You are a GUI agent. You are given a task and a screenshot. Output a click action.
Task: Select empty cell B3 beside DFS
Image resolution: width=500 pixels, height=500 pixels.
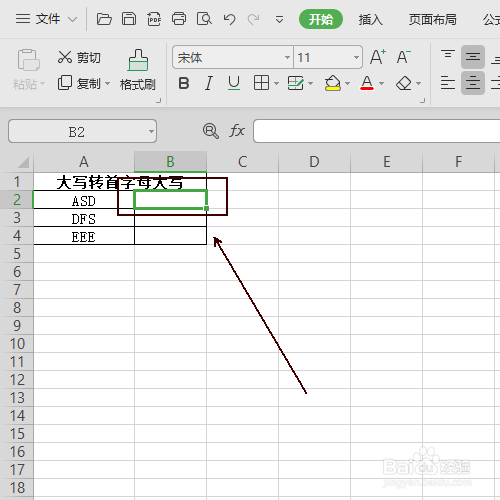pos(170,218)
